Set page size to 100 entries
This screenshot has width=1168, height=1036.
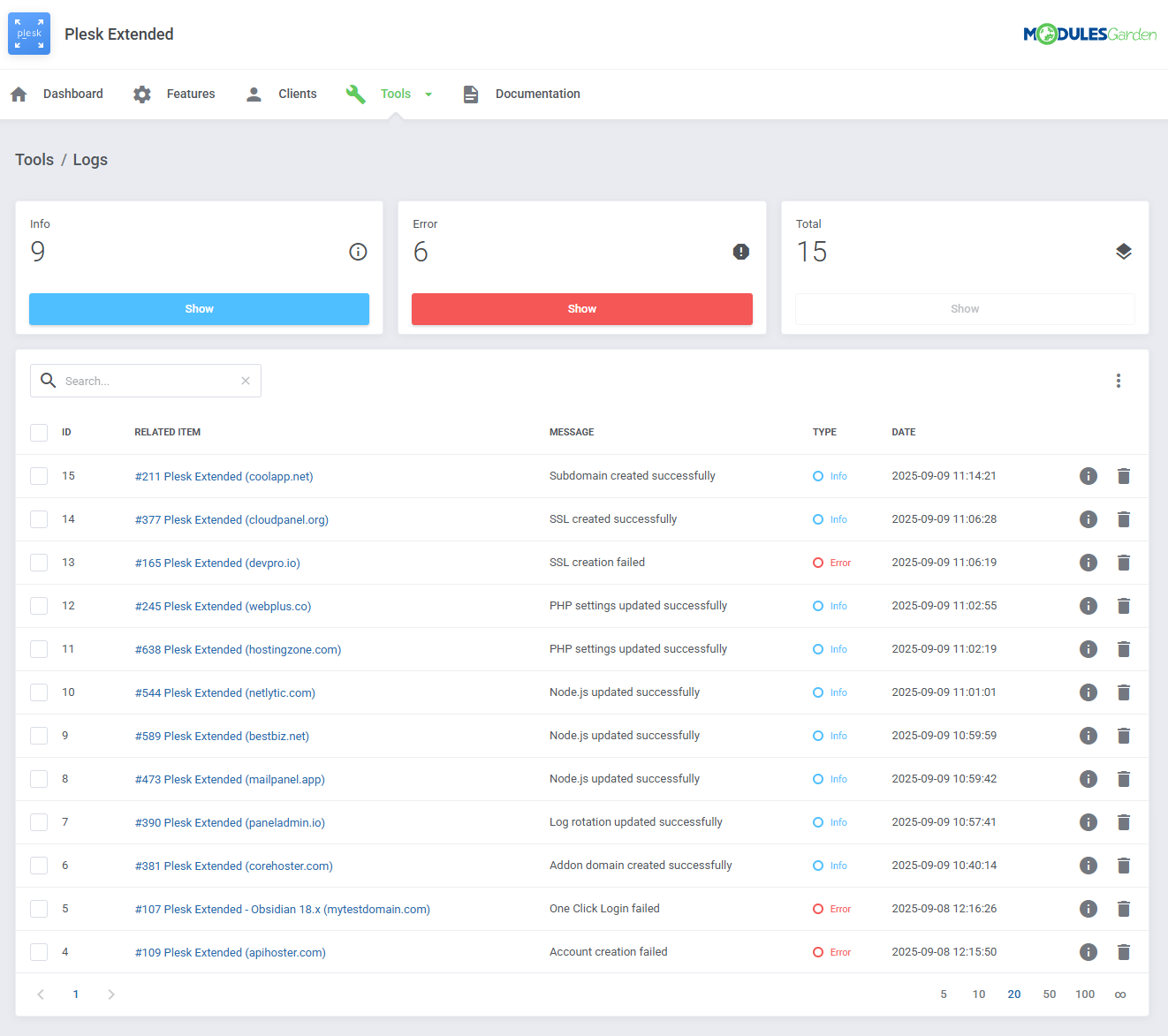tap(1085, 994)
